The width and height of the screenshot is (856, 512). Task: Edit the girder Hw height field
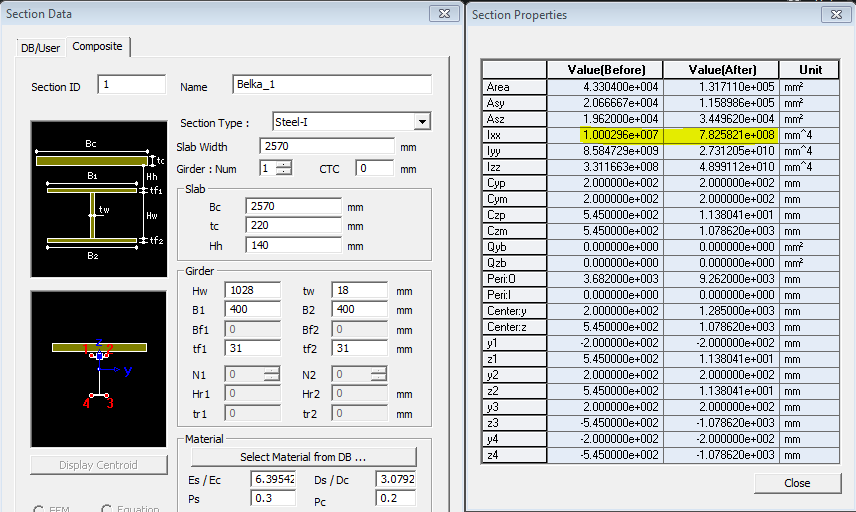click(253, 290)
